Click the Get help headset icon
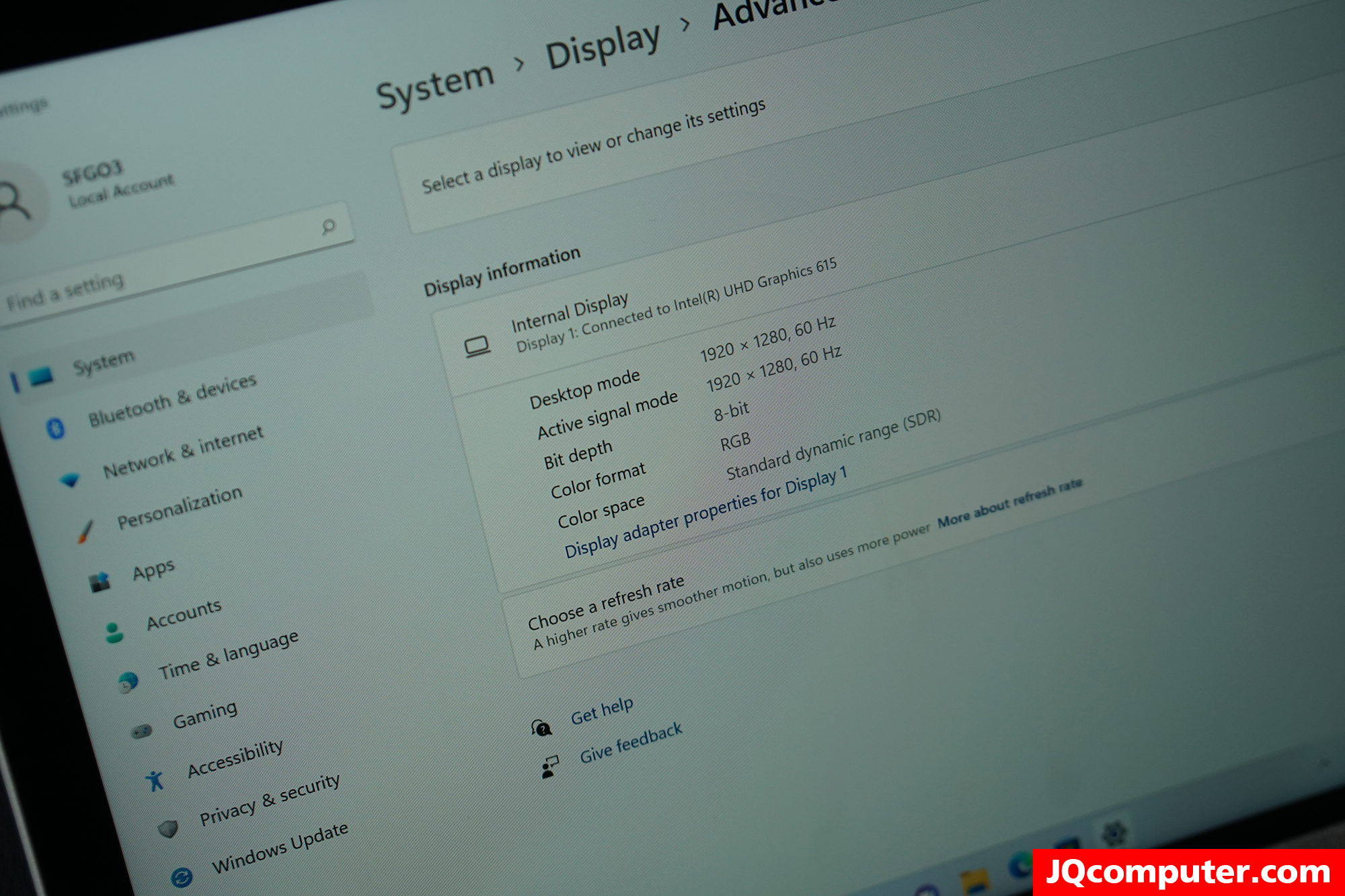This screenshot has width=1345, height=896. coord(541,728)
